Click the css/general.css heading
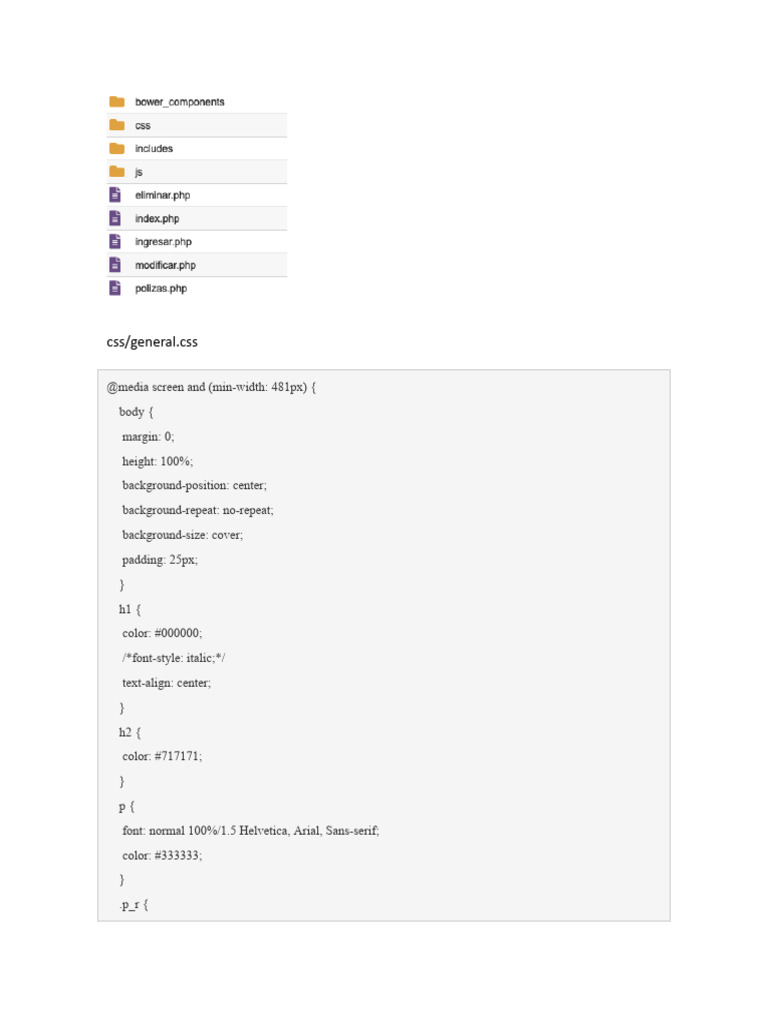The width and height of the screenshot is (768, 1024). tap(152, 342)
